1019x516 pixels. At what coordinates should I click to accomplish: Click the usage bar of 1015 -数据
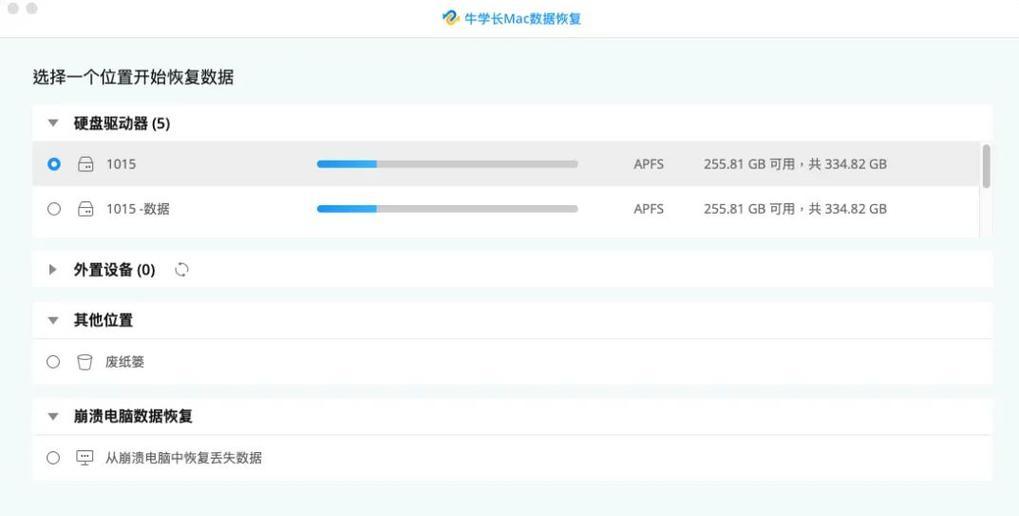[447, 209]
